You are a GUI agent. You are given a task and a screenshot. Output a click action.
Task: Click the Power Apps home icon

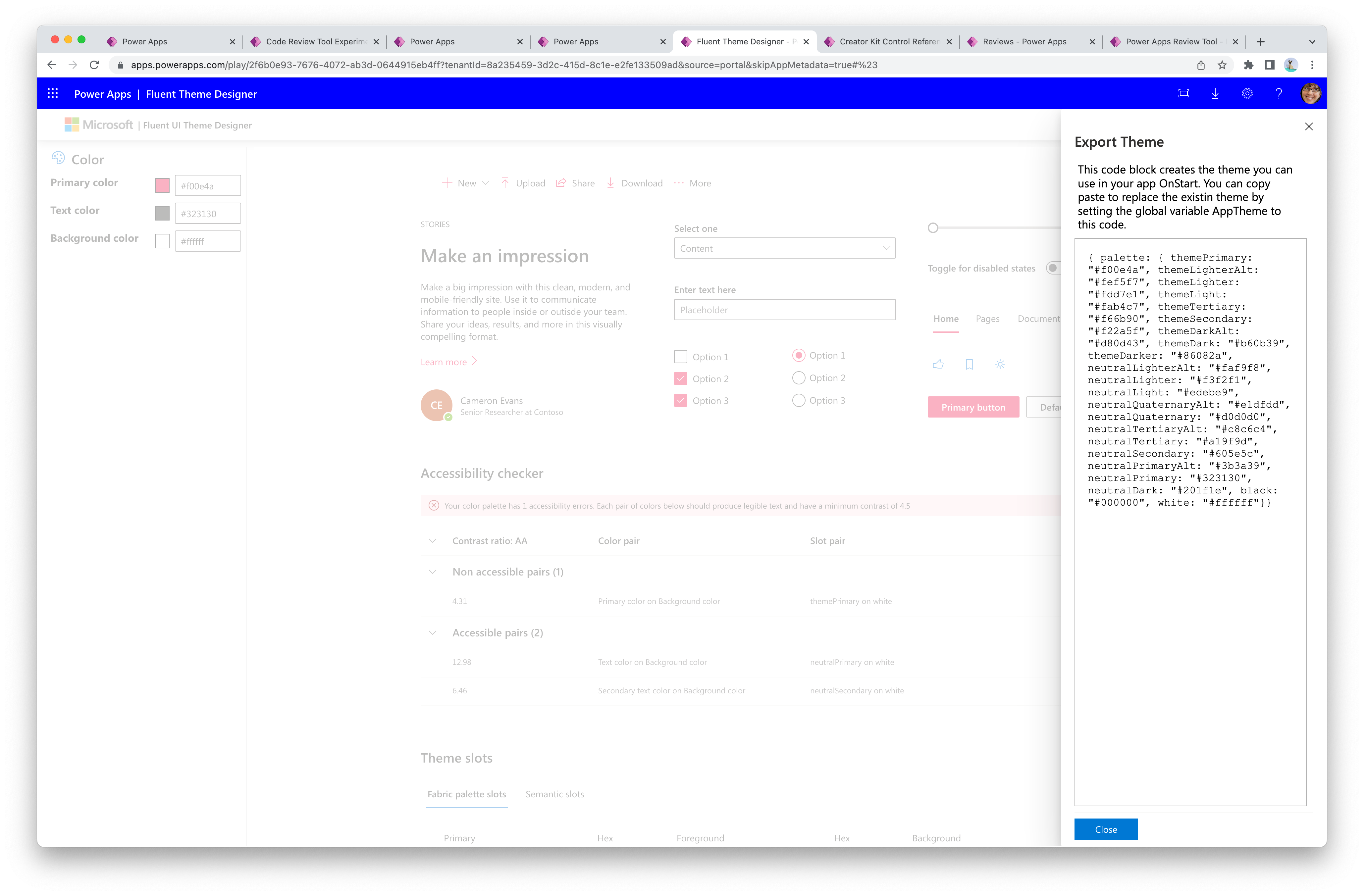(103, 94)
